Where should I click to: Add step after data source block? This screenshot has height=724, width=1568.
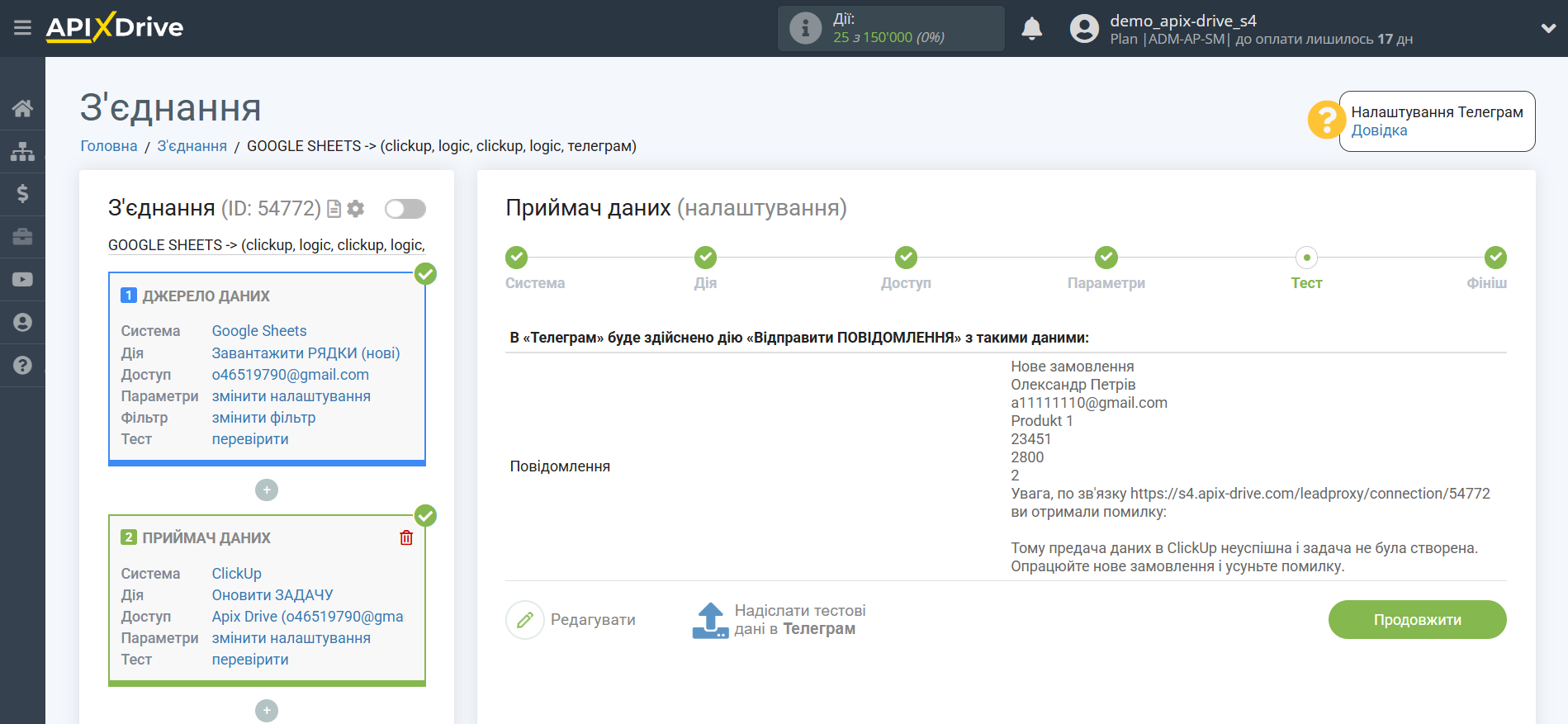coord(267,490)
